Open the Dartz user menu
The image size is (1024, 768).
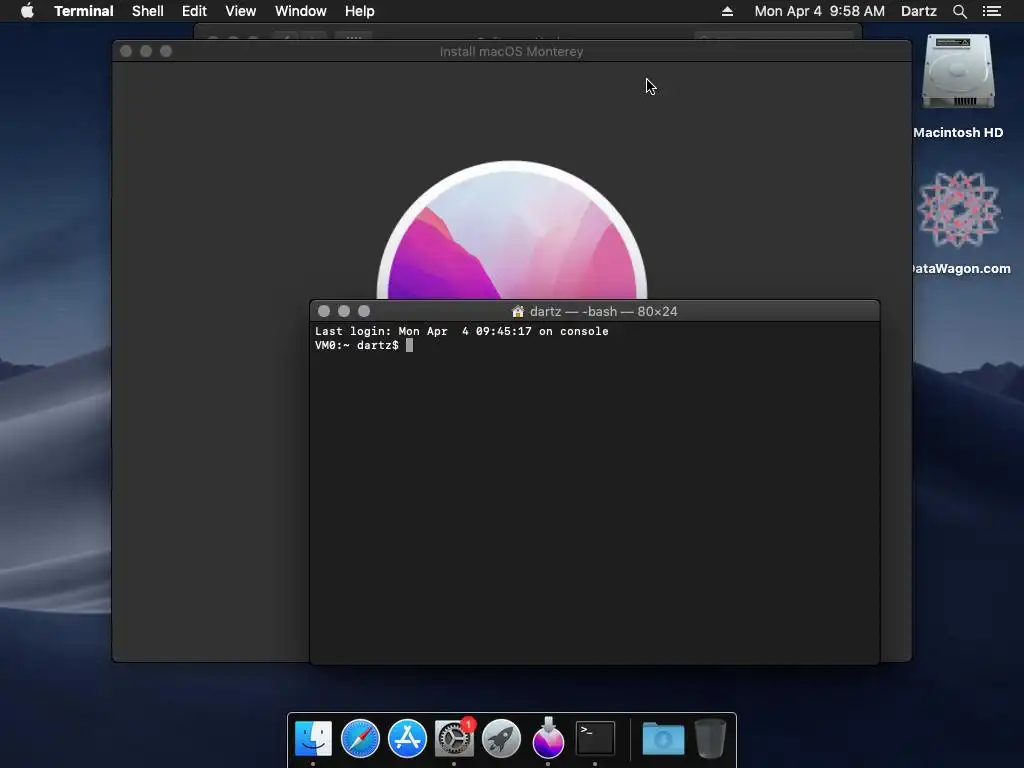click(x=918, y=11)
